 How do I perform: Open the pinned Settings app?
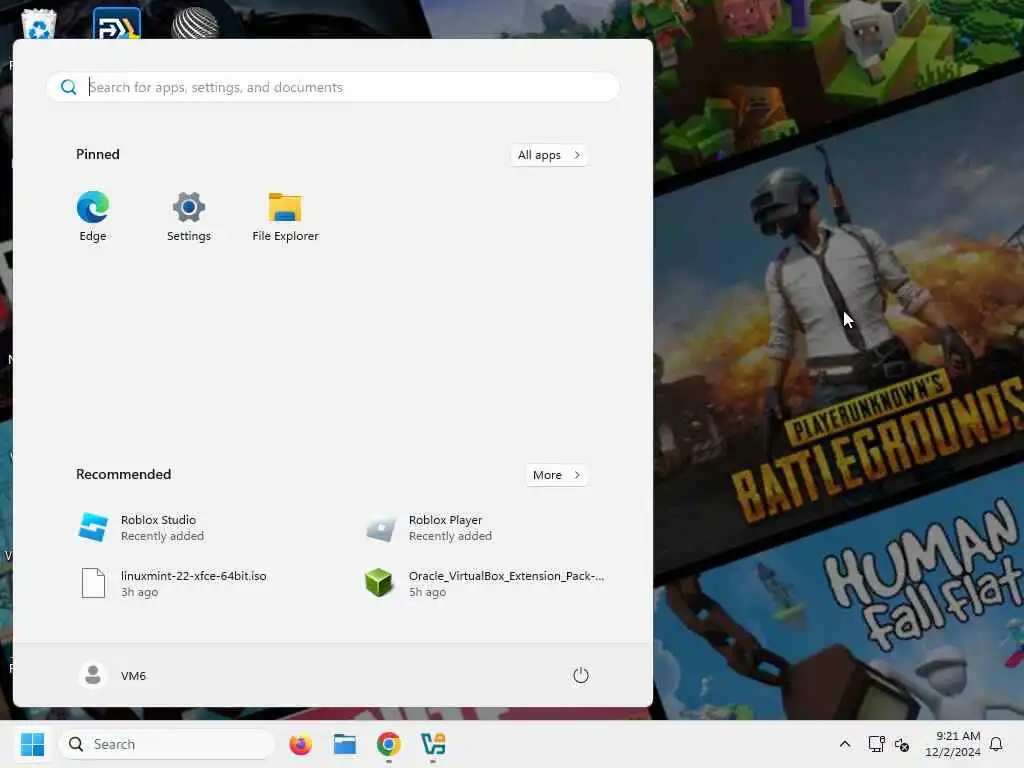coord(189,216)
